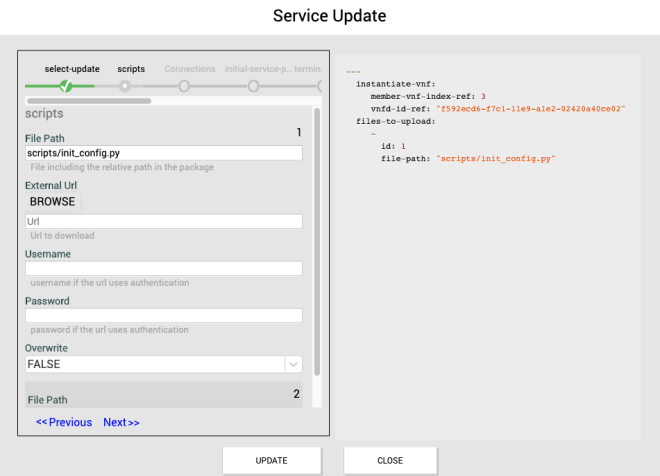The image size is (660, 476).
Task: Go to the Next >> link
Action: click(x=121, y=422)
